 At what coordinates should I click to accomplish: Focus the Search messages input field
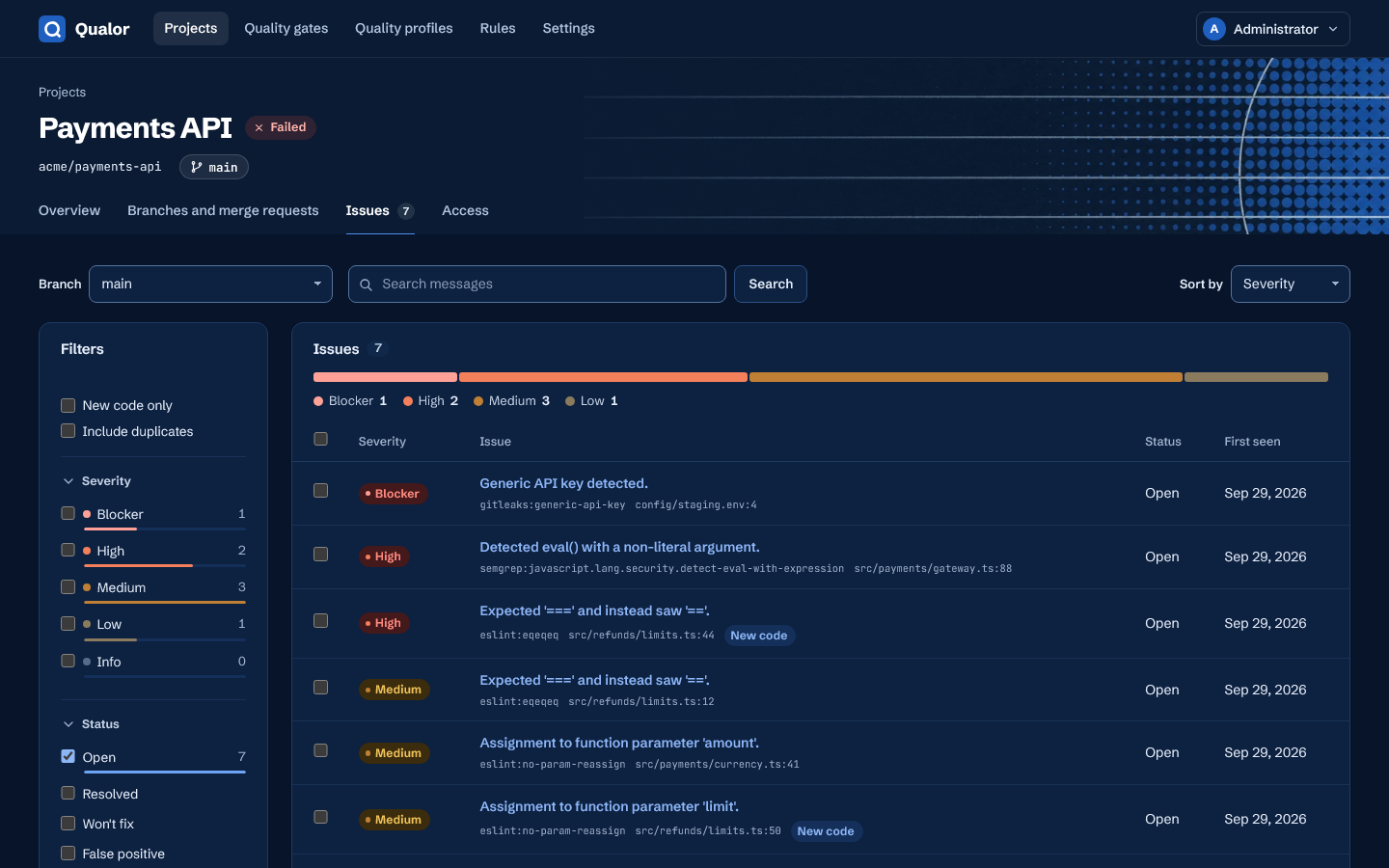537,285
